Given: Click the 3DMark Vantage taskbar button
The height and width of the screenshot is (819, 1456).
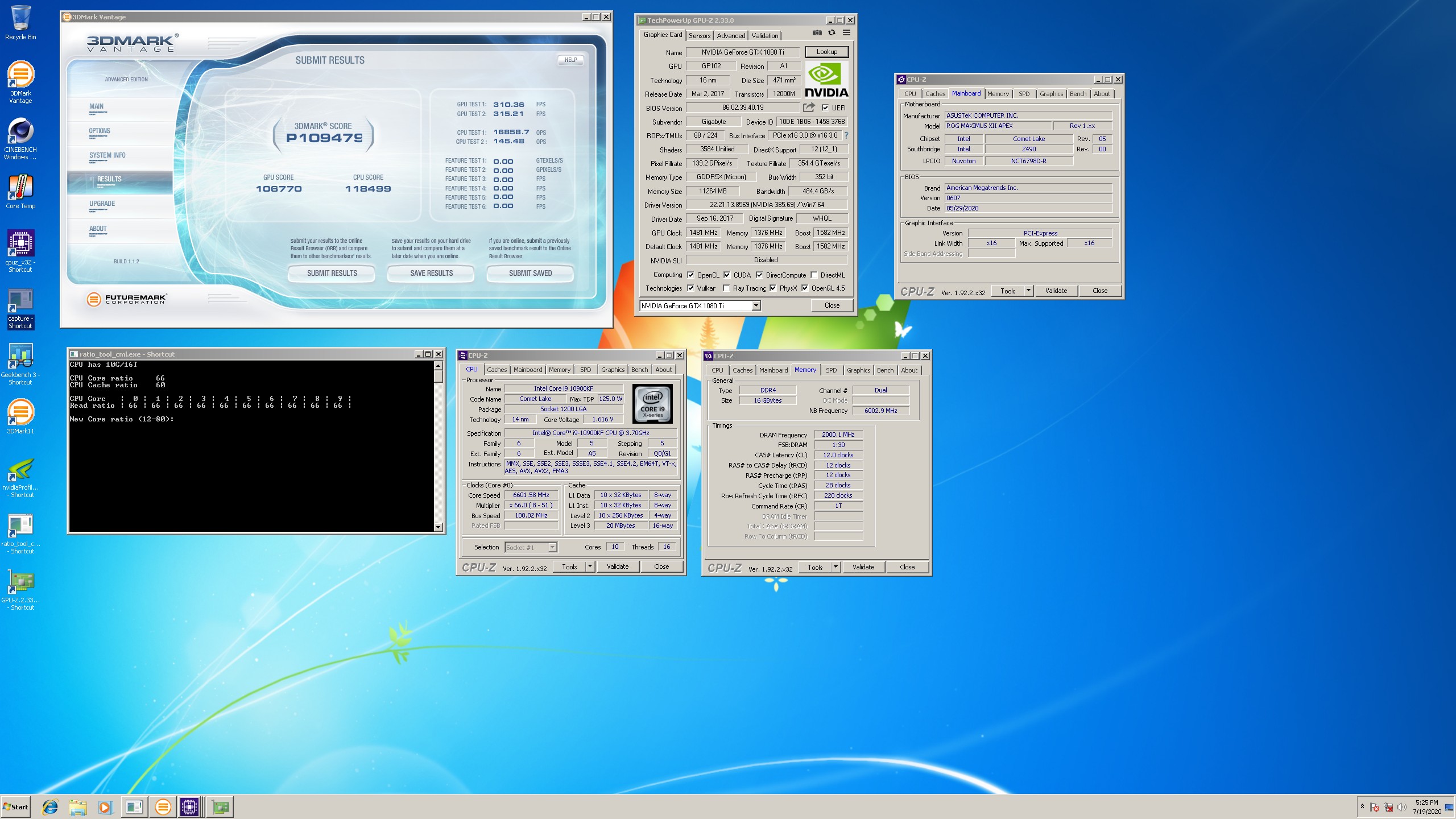Looking at the screenshot, I should (163, 806).
